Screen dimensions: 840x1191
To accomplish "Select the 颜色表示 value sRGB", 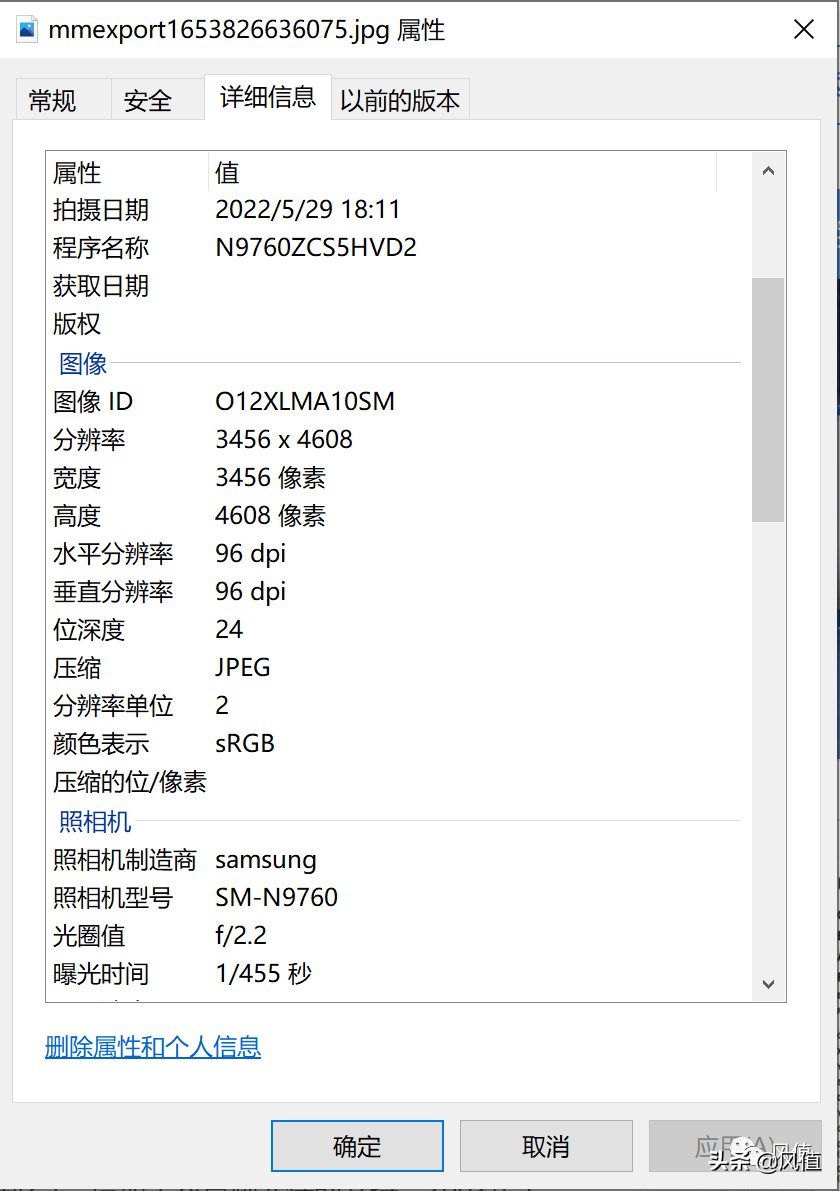I will [x=245, y=744].
